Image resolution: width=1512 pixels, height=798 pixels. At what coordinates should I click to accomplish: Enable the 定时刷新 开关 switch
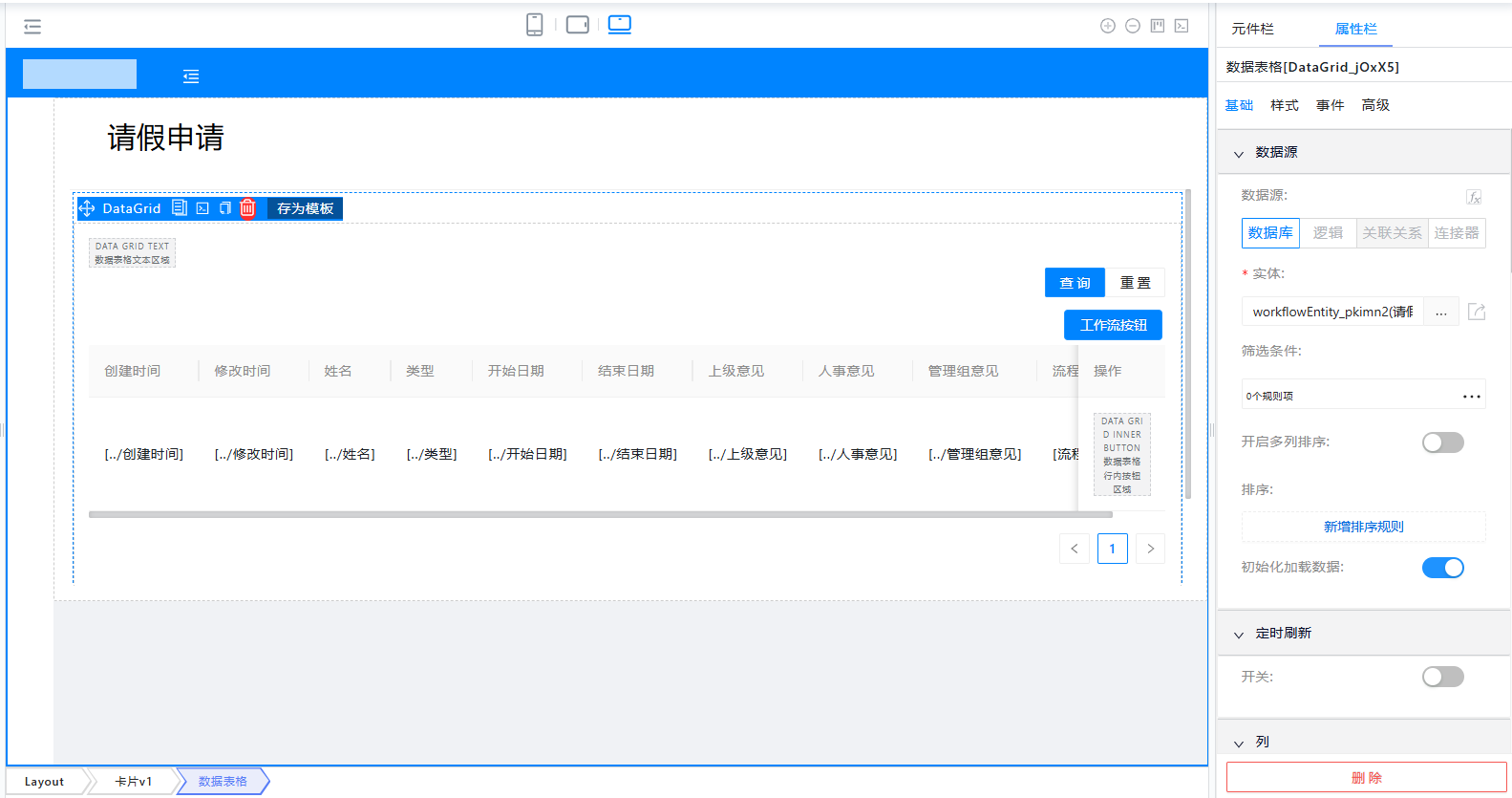coord(1442,677)
